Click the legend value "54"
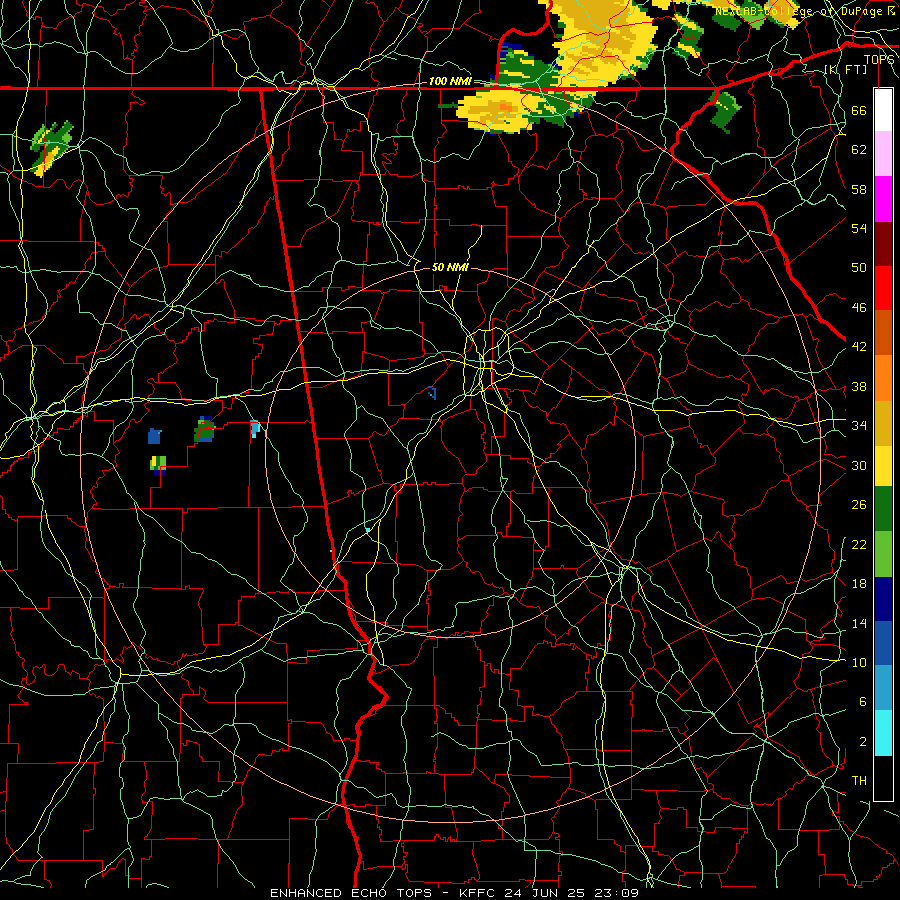Screen dimensions: 900x900 click(x=859, y=228)
